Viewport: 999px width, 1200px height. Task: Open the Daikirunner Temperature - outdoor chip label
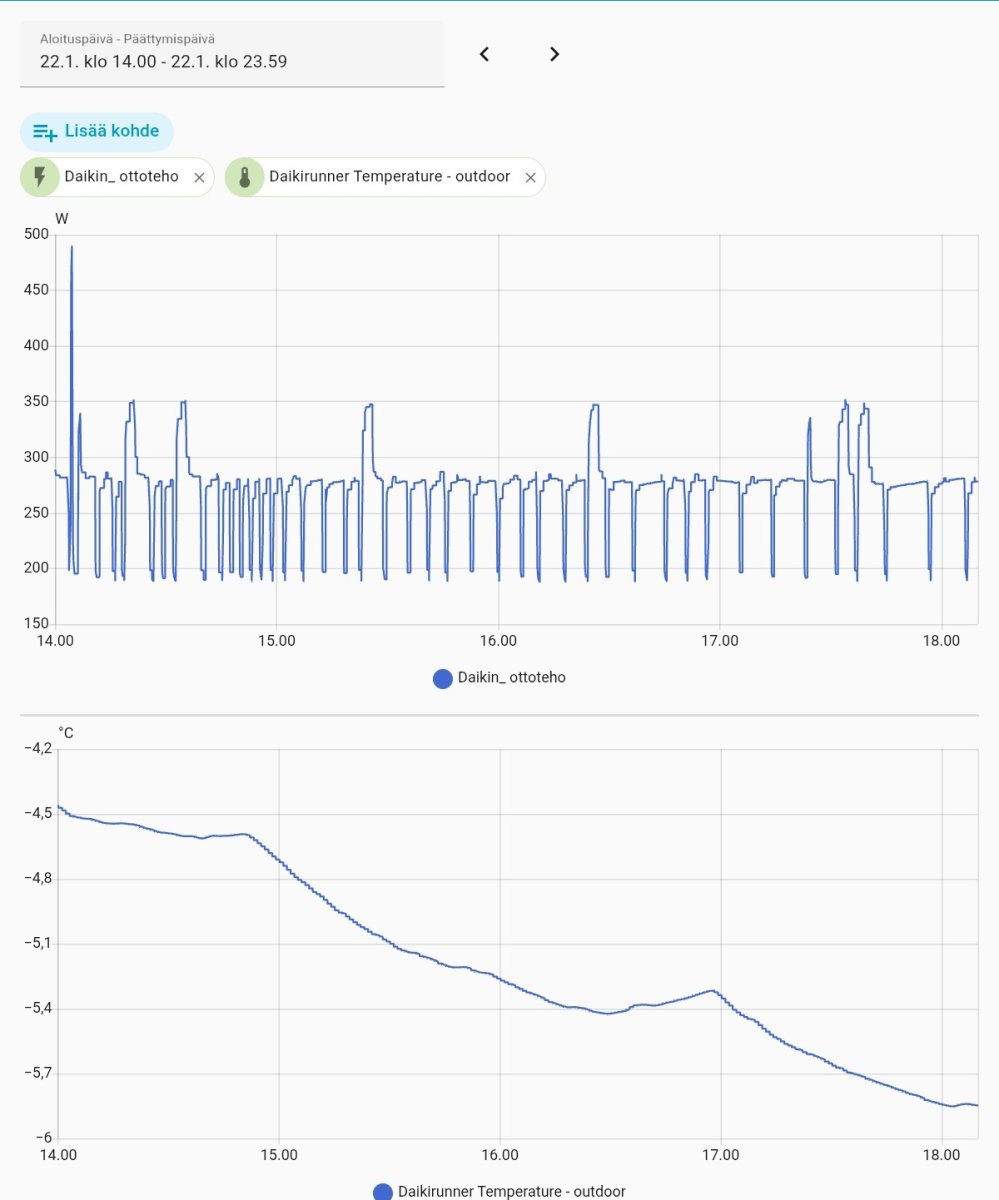pos(389,177)
